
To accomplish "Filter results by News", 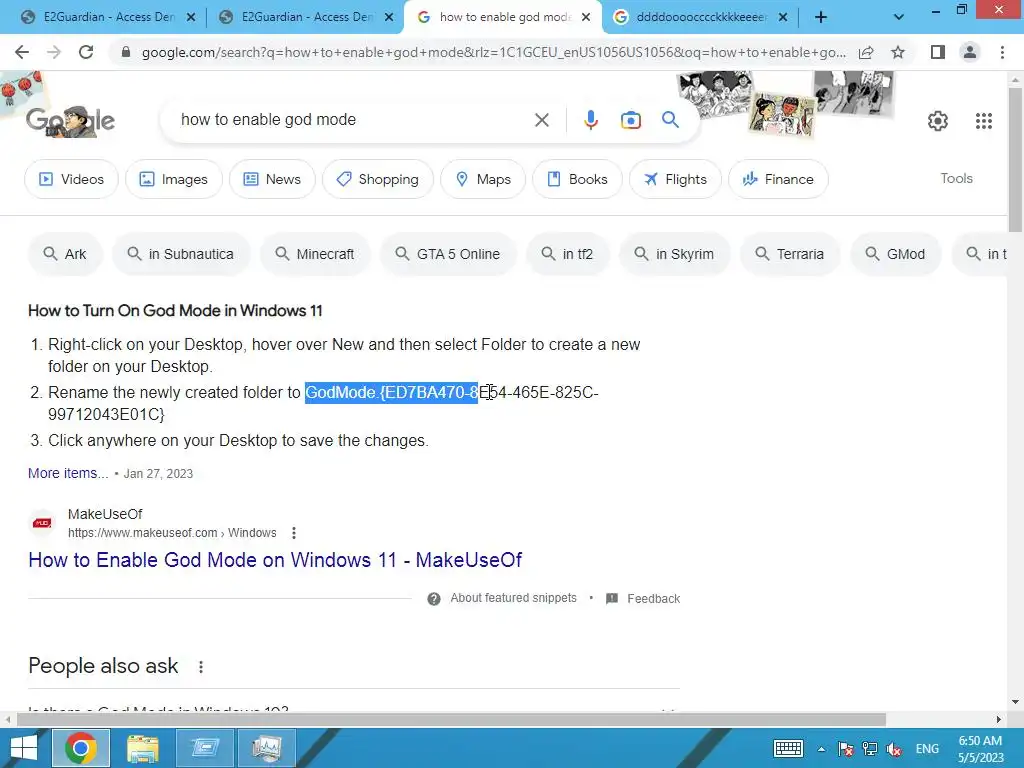I will (272, 179).
